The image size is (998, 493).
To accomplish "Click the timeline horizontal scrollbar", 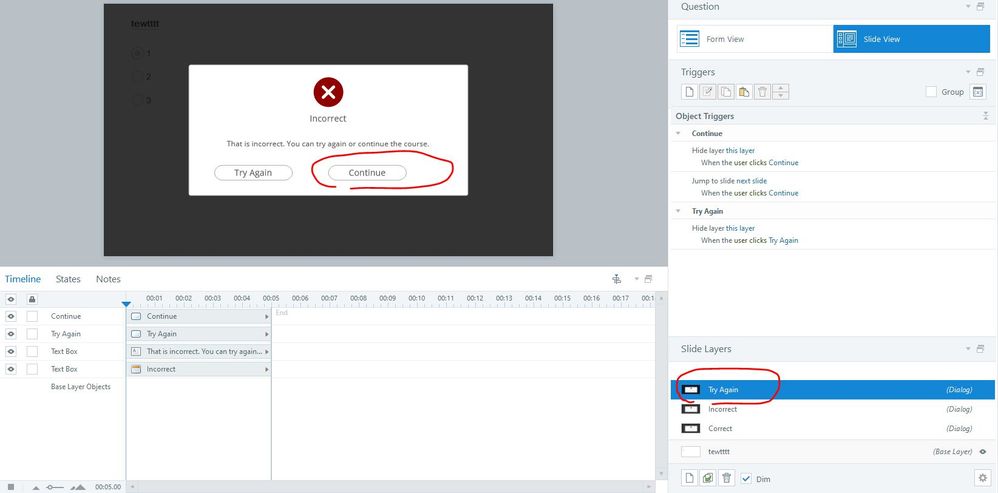I will pyautogui.click(x=391, y=487).
